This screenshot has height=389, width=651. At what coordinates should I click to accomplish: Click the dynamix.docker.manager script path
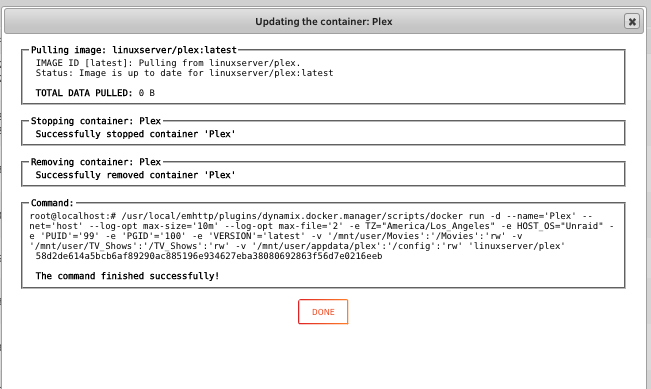point(292,216)
